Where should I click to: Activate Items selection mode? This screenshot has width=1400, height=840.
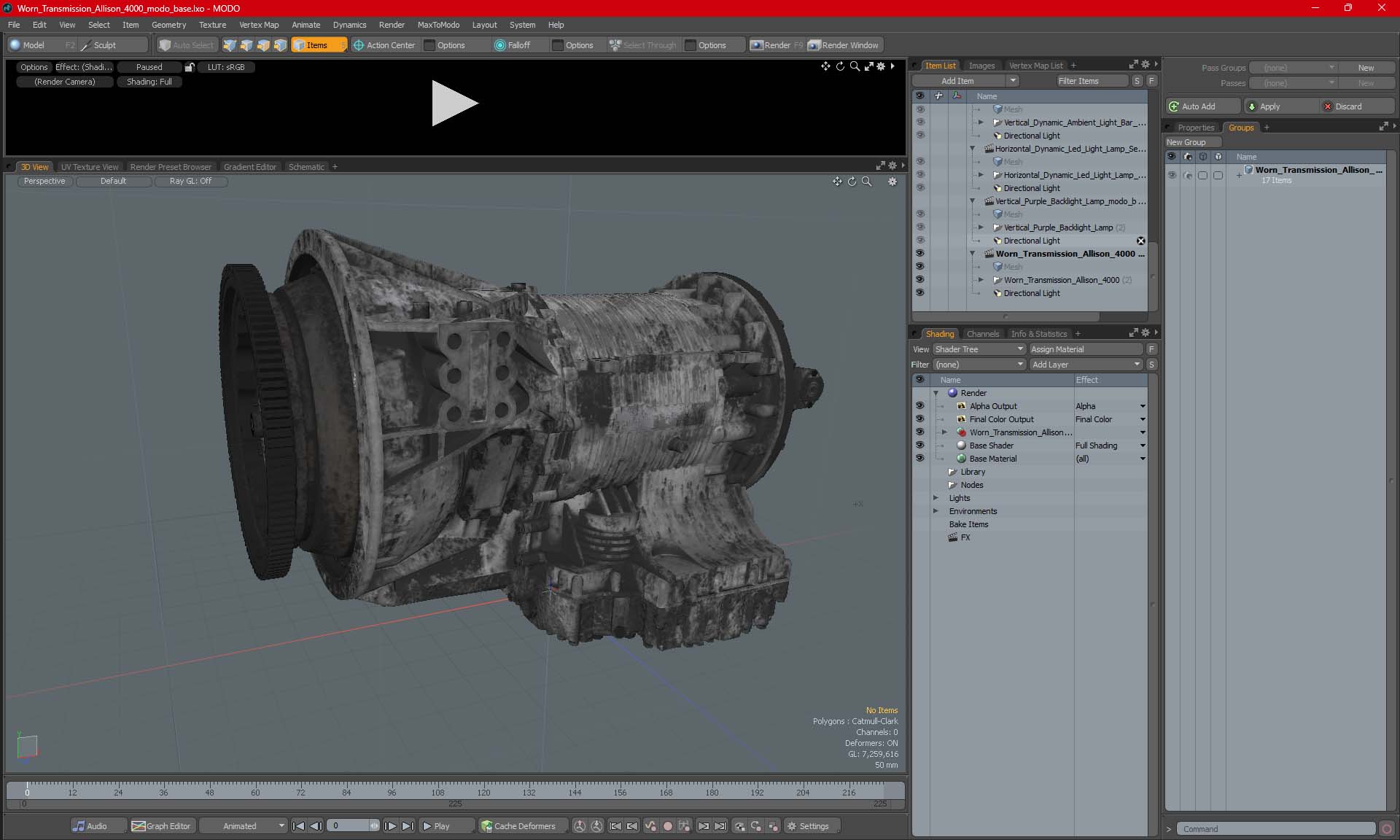[x=319, y=45]
